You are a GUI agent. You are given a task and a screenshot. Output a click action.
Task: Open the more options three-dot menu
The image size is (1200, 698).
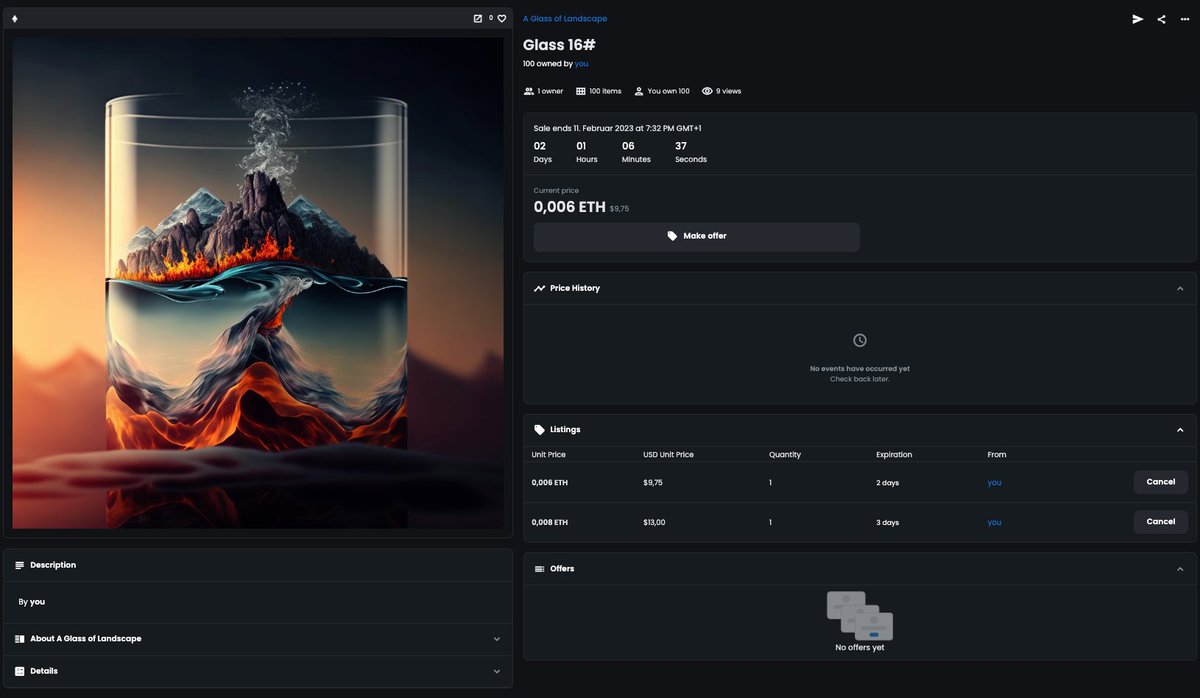[1185, 19]
